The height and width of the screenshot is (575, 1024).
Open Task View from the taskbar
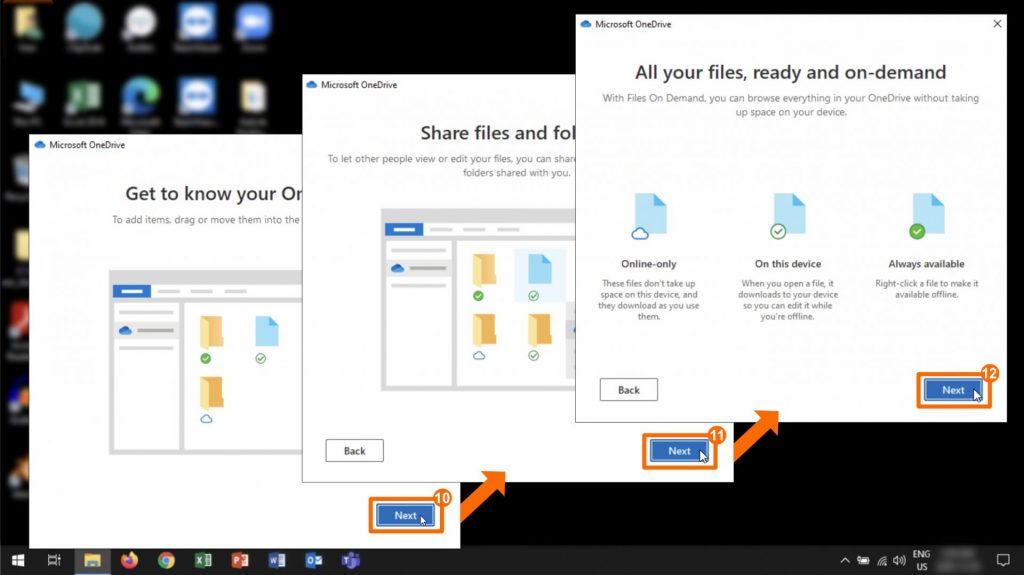tap(55, 561)
